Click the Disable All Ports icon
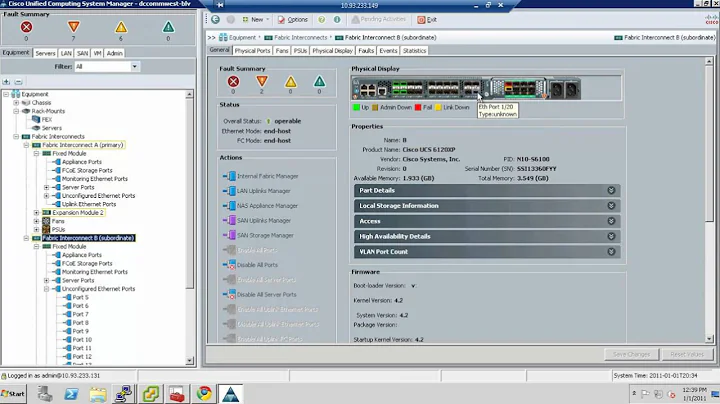Screen dimensions: 720x404 coord(229,265)
